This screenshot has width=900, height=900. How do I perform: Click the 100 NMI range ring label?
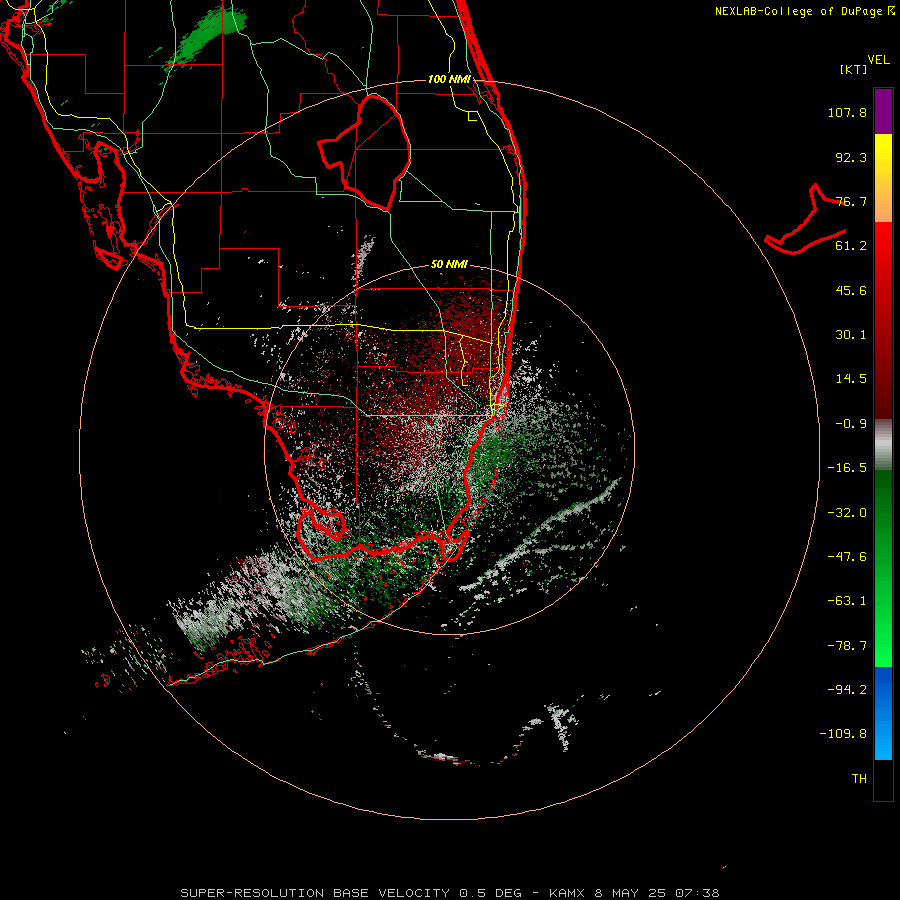(x=449, y=79)
